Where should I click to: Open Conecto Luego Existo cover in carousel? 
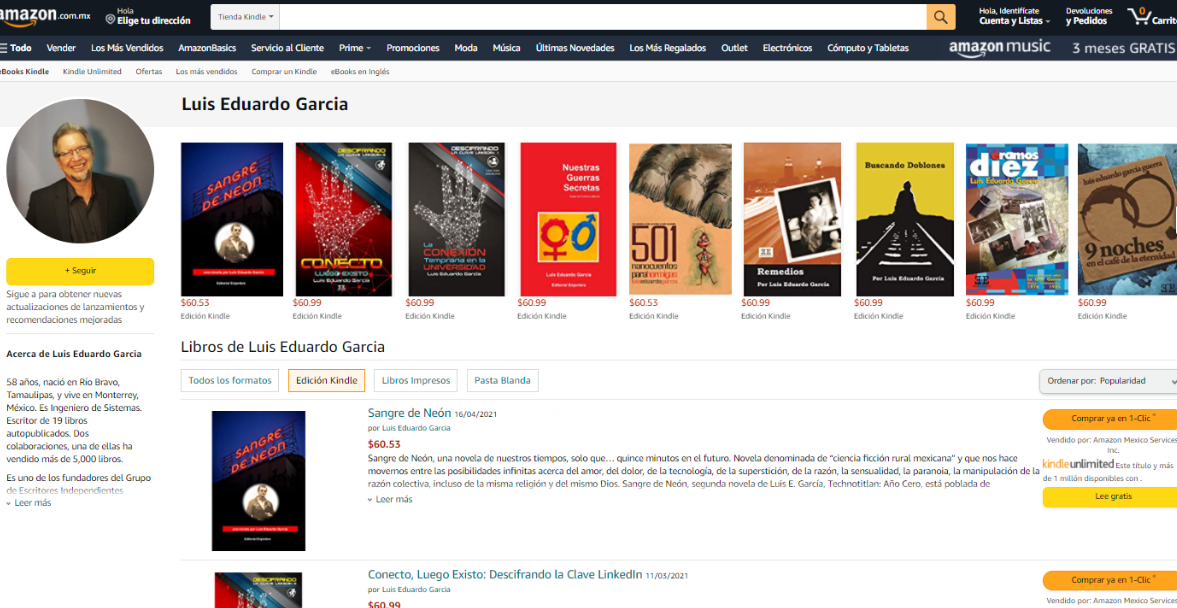pos(344,219)
